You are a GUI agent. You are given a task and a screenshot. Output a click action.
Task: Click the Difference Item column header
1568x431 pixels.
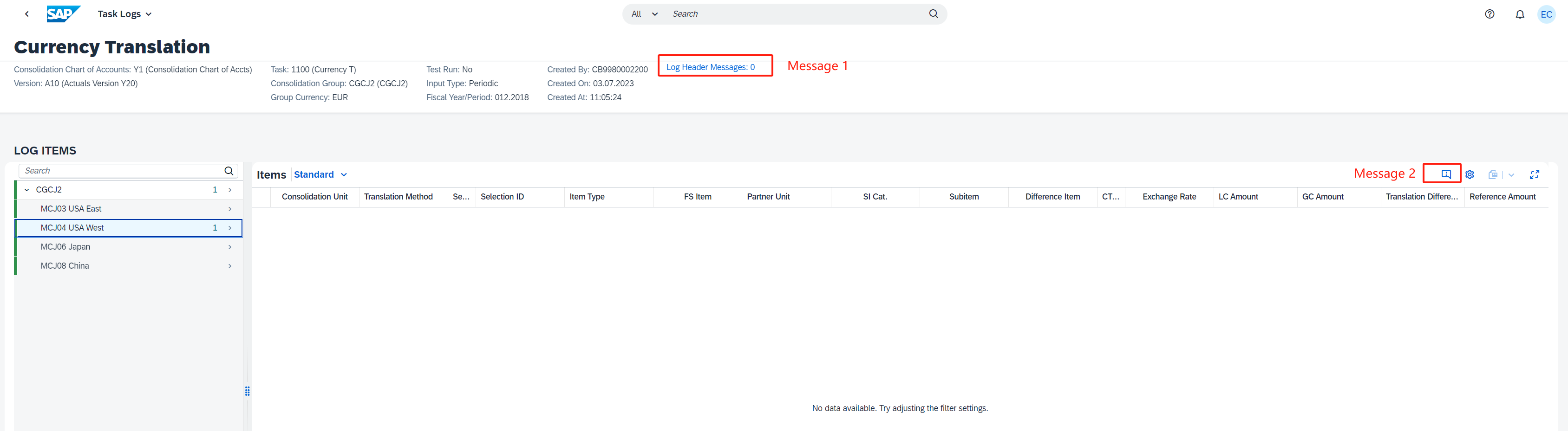click(x=1052, y=197)
